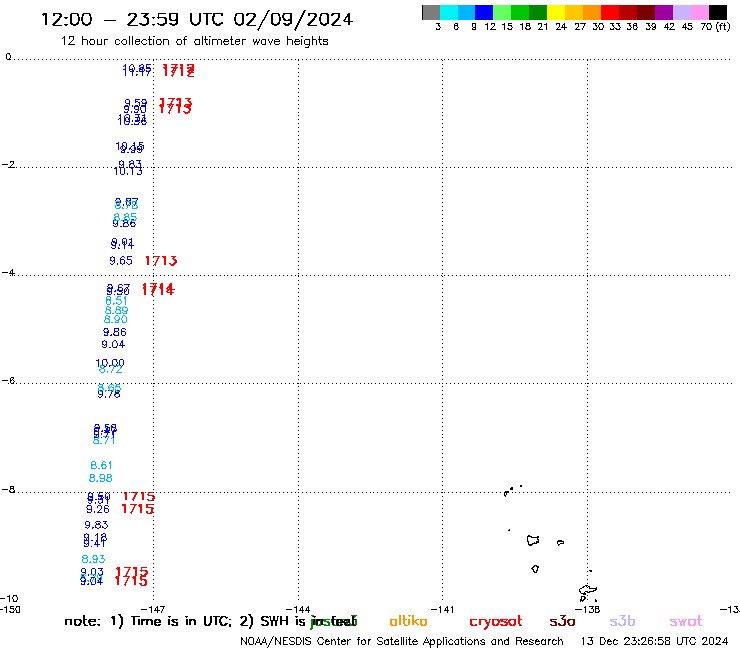
Task: Click the 'cryosat' satellite label
Action: [496, 622]
